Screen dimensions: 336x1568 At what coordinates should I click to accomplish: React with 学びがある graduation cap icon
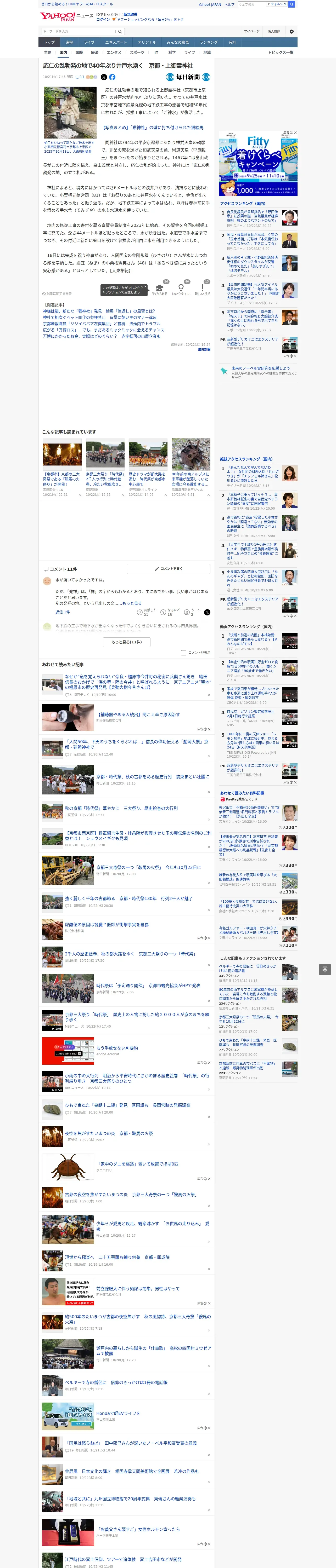(160, 289)
